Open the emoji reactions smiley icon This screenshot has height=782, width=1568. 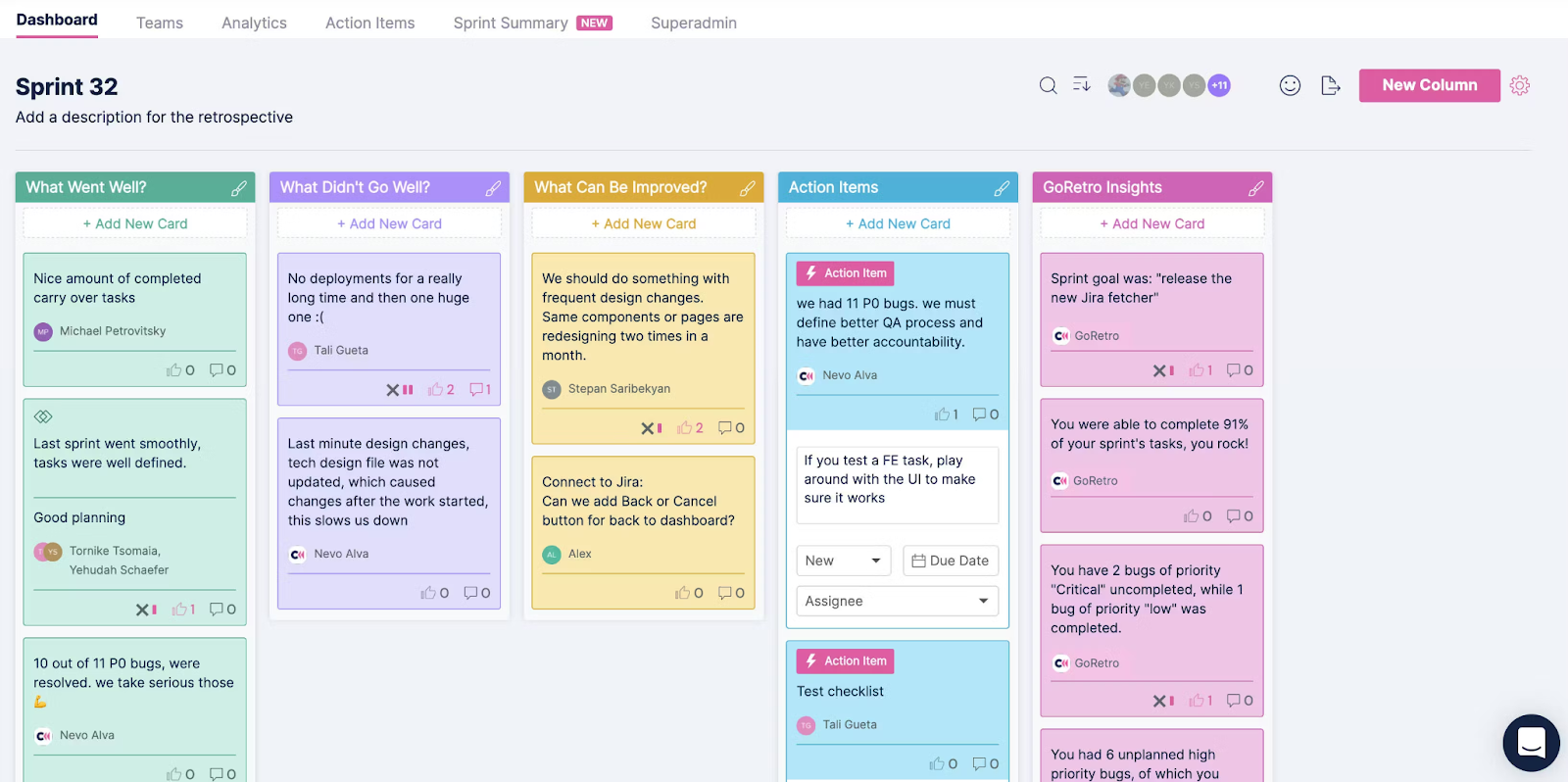coord(1290,85)
